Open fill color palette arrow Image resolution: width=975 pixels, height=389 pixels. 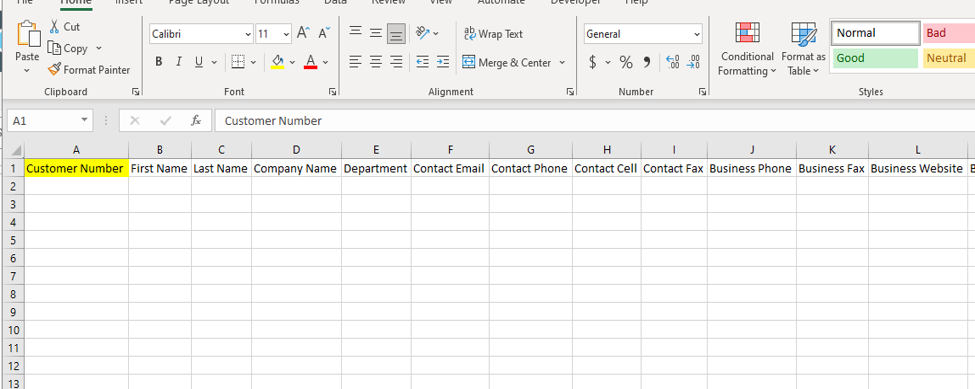point(292,62)
